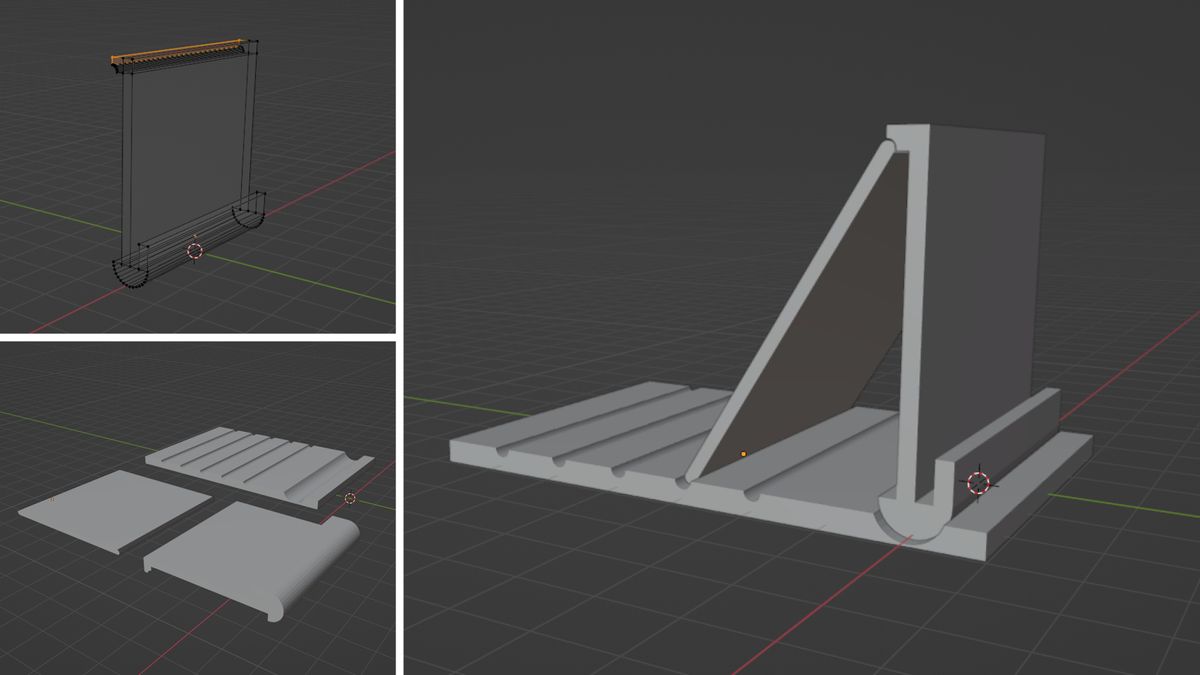The image size is (1200, 675).
Task: Click the 3D cursor near the bottom-left viewport edge
Action: [x=352, y=497]
